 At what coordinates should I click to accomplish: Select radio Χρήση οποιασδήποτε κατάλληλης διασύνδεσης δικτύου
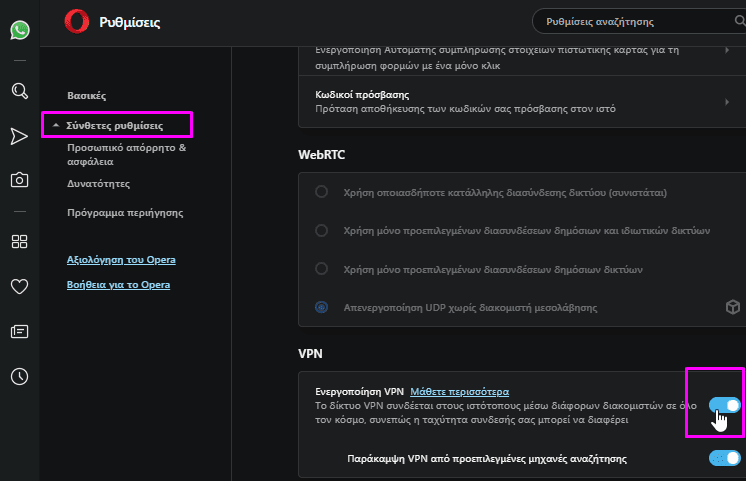click(x=322, y=192)
